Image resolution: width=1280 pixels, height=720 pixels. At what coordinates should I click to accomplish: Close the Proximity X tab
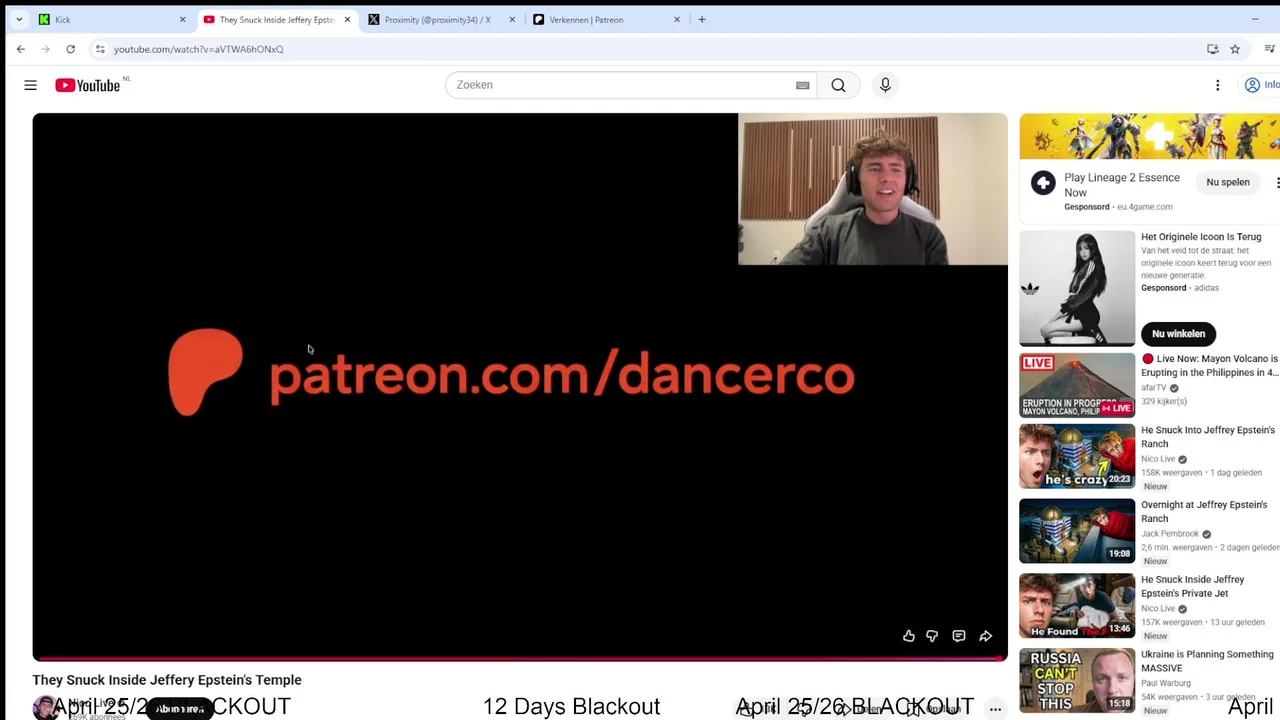512,19
